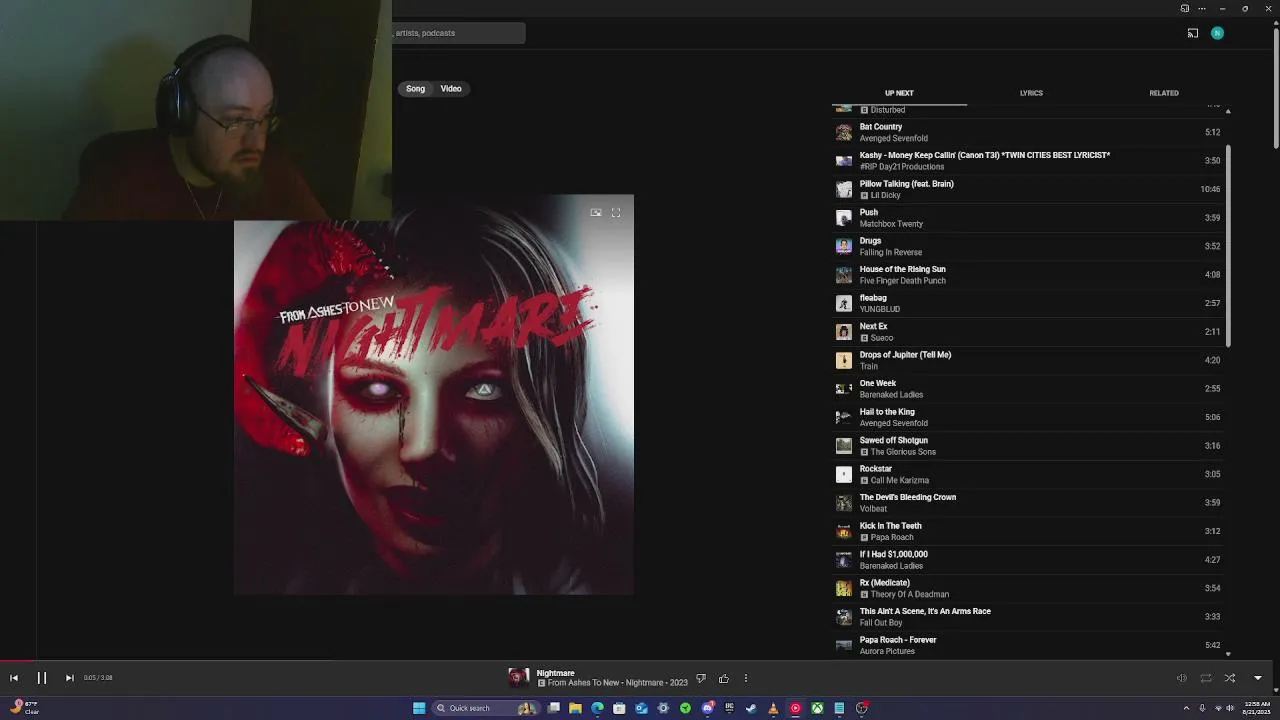Toggle repeat mode in player bar
The image size is (1280, 720).
click(x=1206, y=678)
